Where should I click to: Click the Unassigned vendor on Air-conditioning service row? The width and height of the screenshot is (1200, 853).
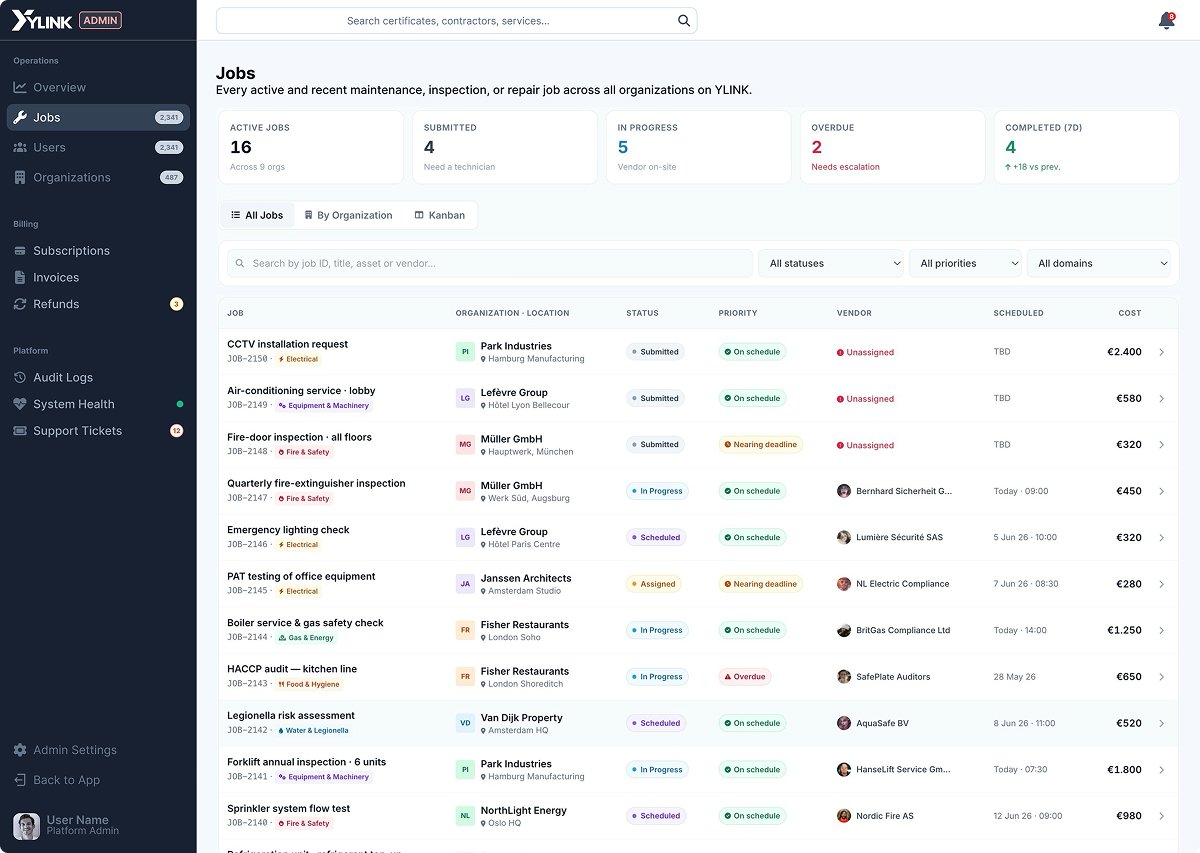pos(866,399)
